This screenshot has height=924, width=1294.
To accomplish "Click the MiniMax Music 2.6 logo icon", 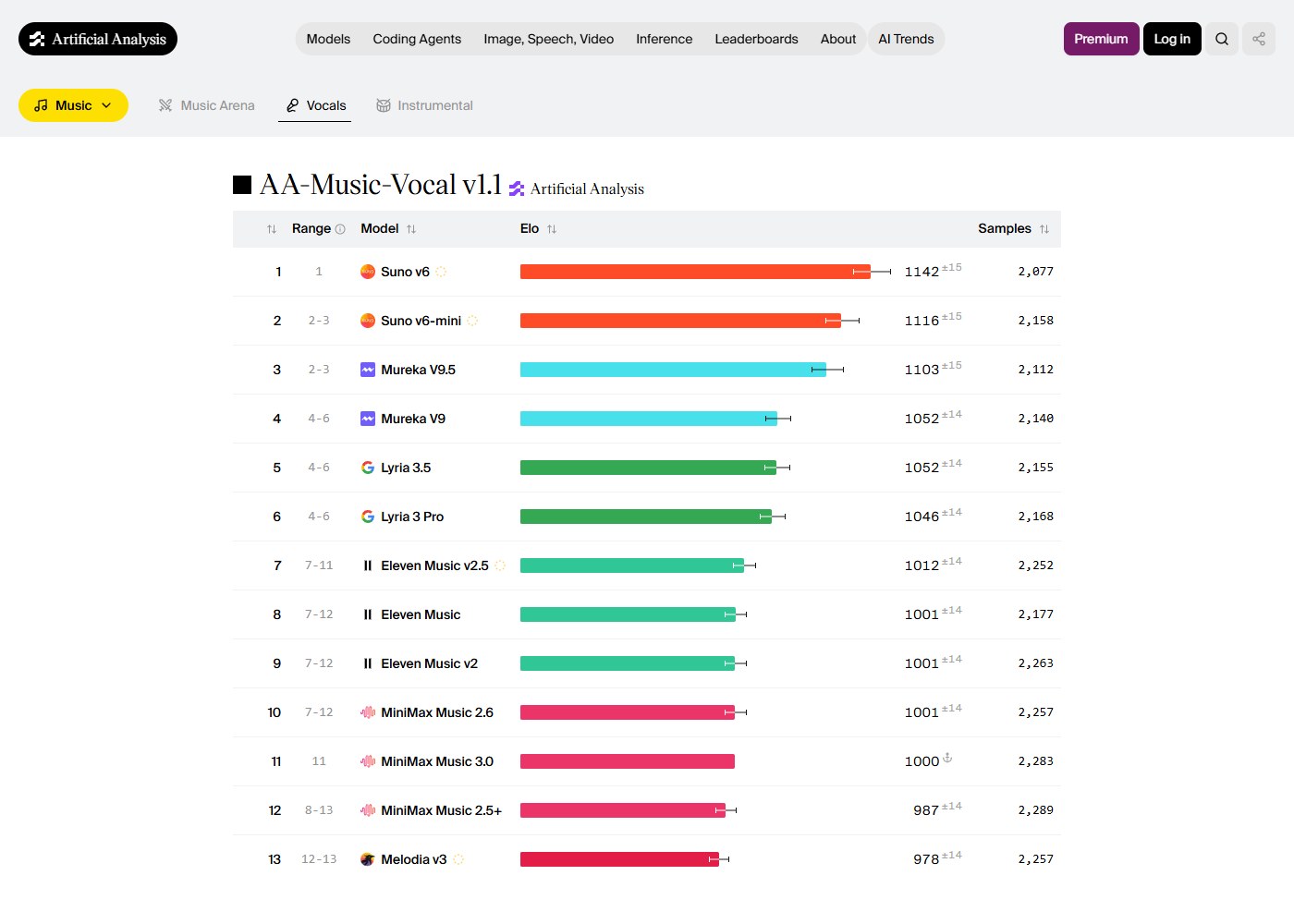I will [368, 712].
